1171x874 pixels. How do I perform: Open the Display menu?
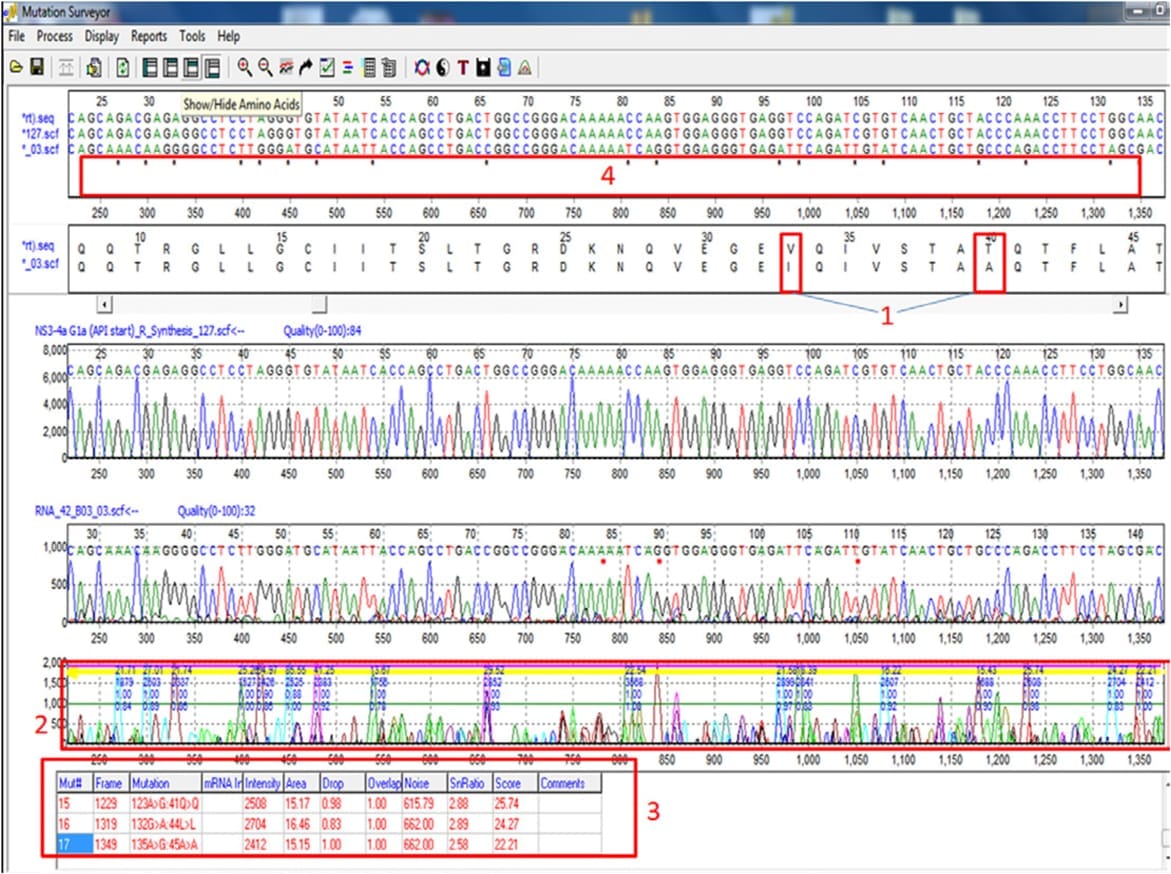pyautogui.click(x=101, y=36)
